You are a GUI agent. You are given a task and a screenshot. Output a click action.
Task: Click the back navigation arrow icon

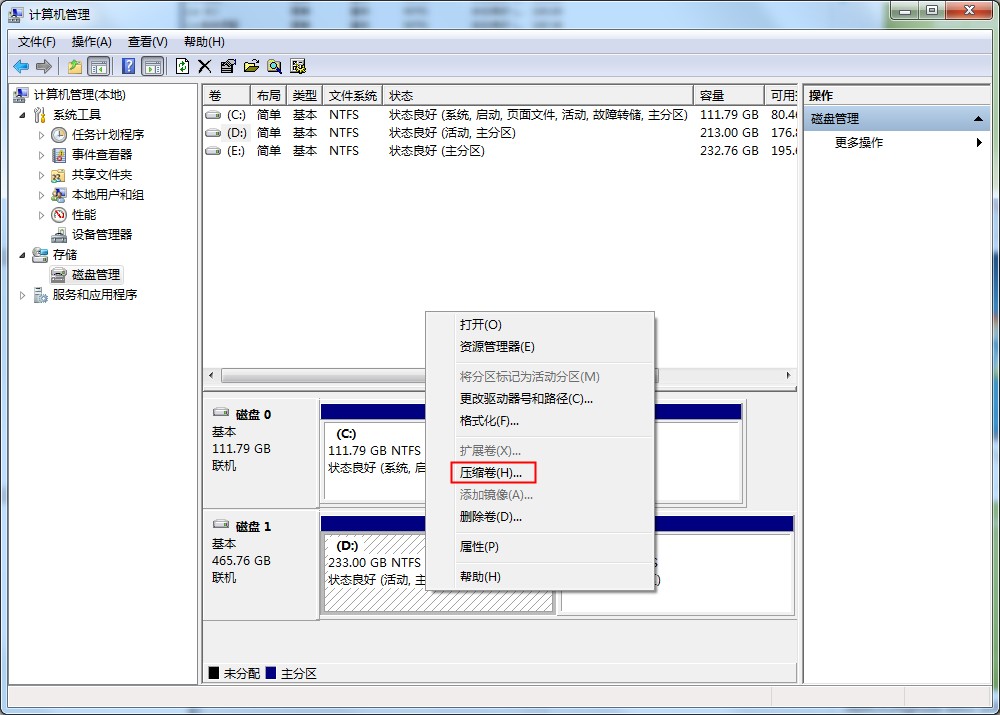[21, 66]
